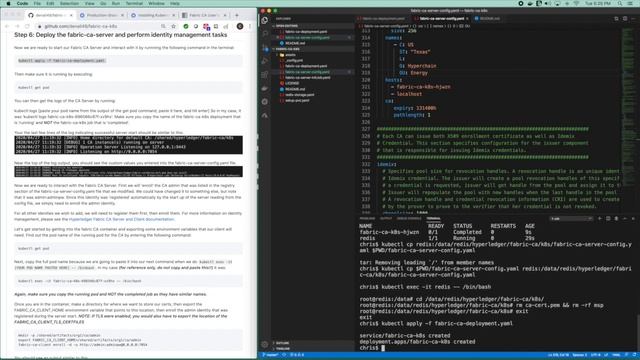Click the date and time in menu bar
Screen dimensions: 640x360
[597, 3]
